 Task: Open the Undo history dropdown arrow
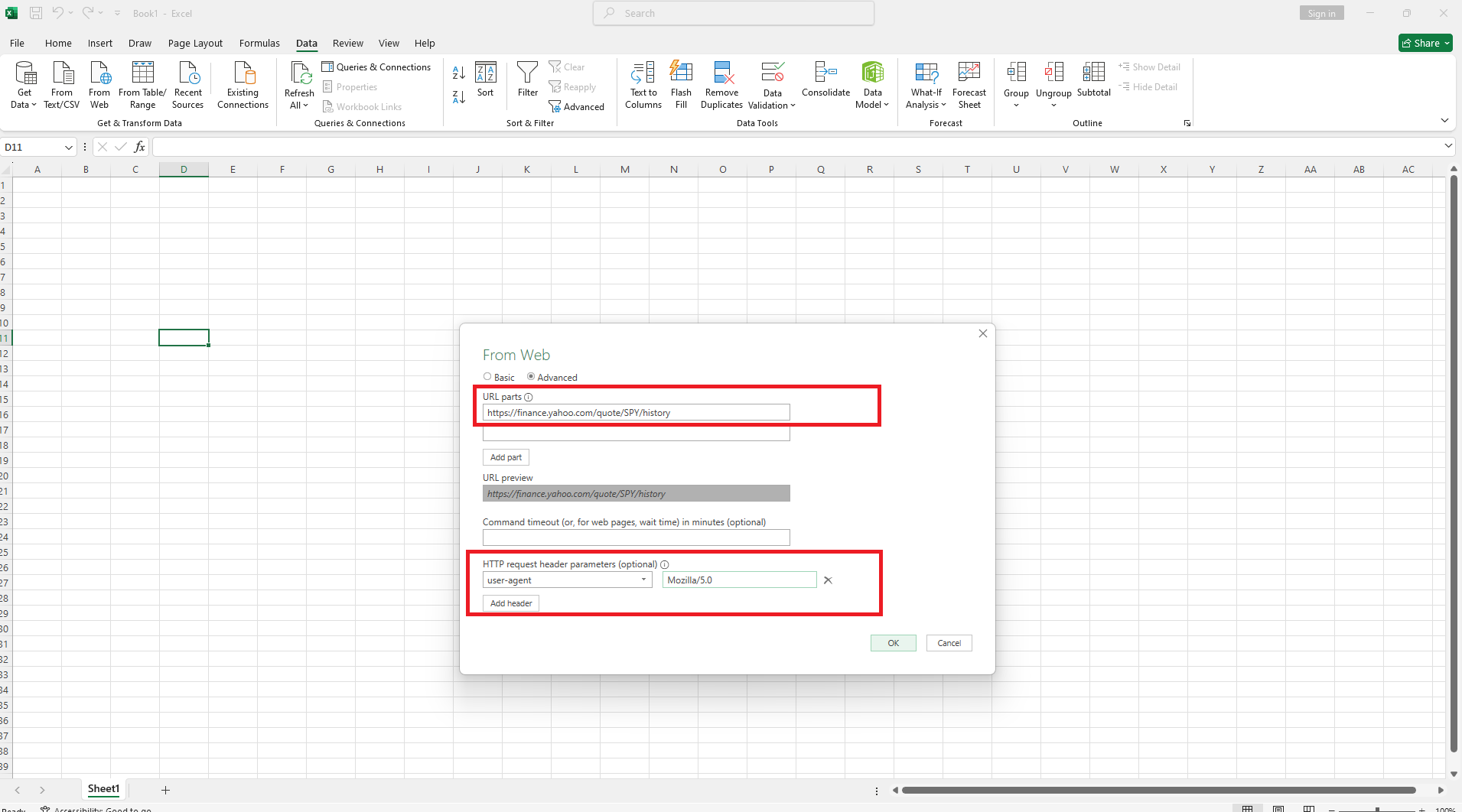[x=70, y=13]
